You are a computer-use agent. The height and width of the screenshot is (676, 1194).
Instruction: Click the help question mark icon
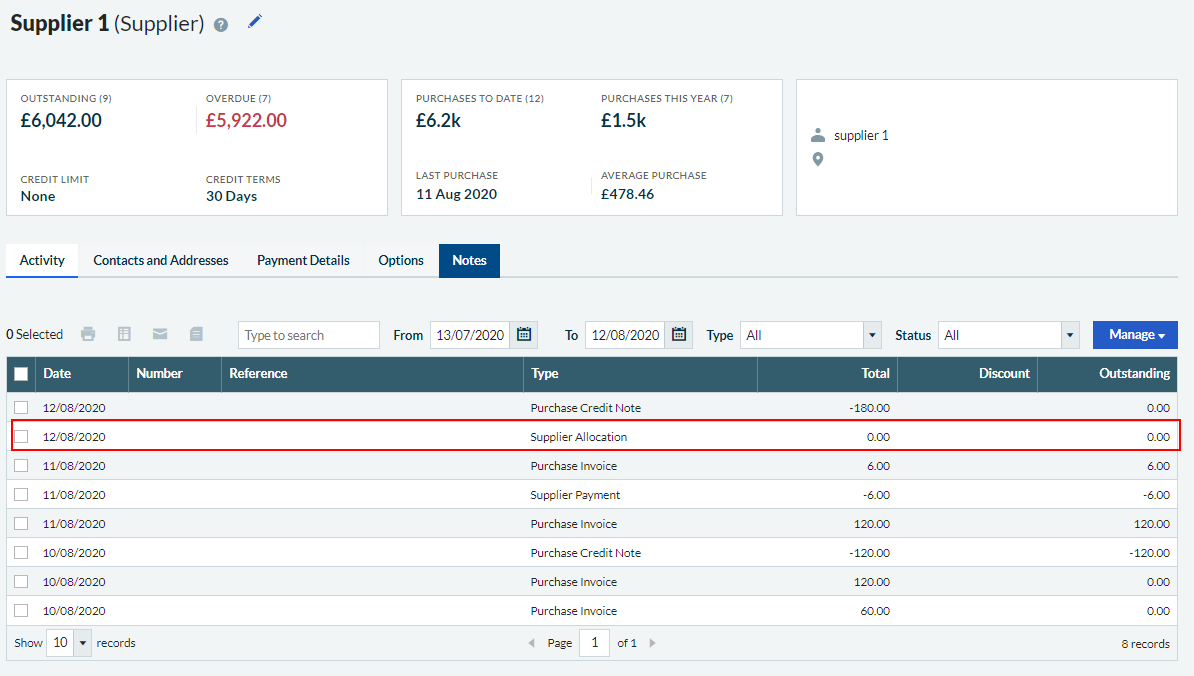(221, 25)
